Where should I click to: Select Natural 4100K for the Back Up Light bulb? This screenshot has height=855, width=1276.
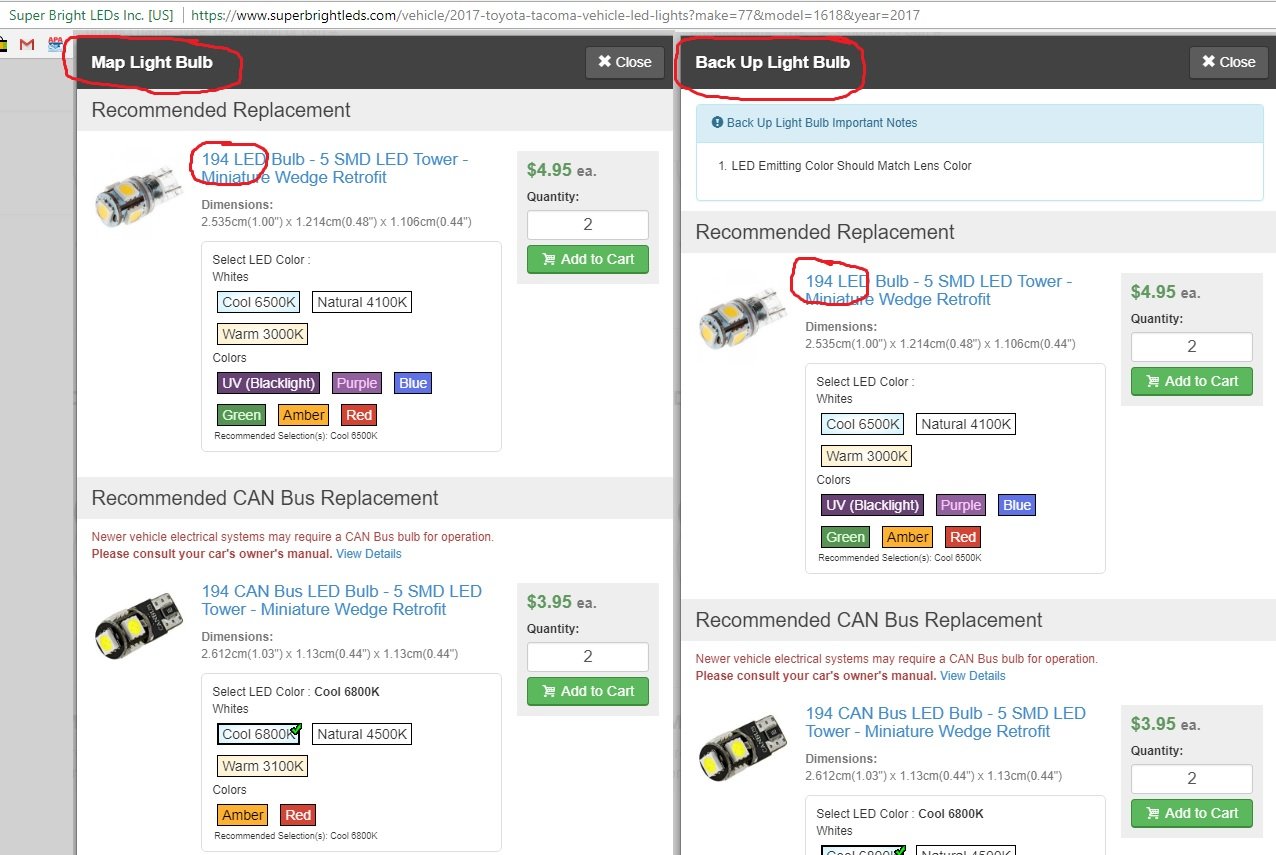pos(966,424)
